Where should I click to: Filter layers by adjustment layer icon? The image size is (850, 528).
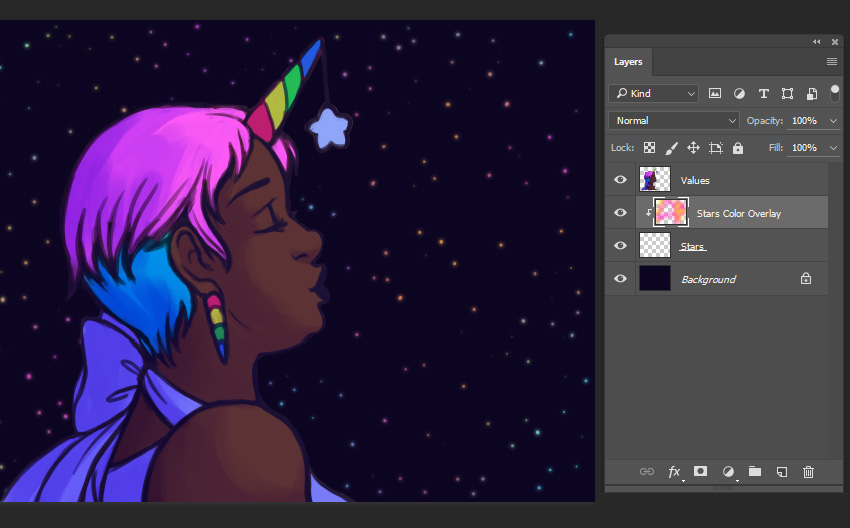[x=739, y=93]
